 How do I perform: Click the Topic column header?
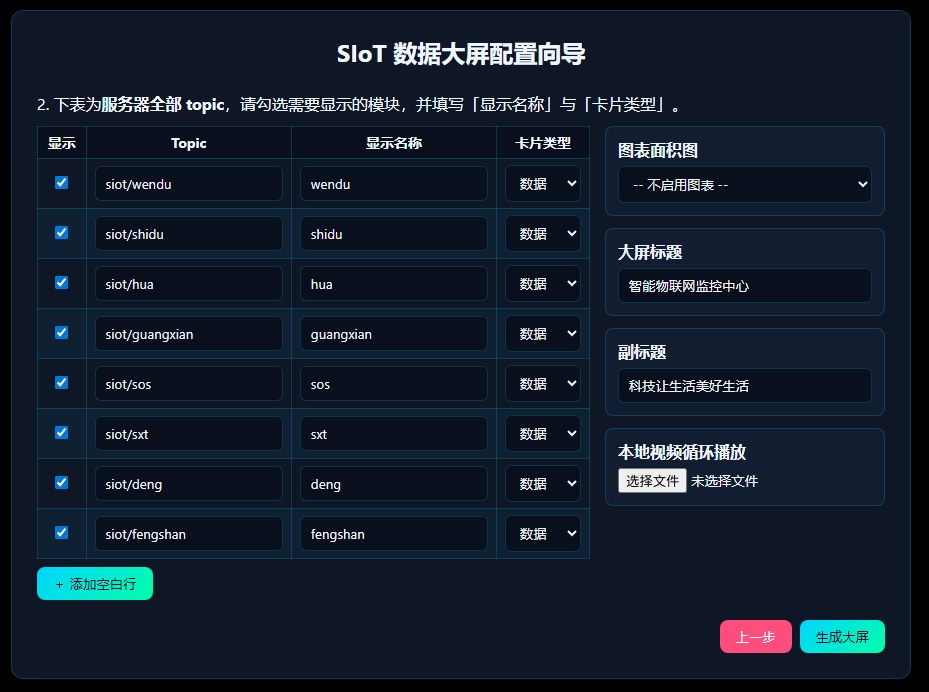188,143
